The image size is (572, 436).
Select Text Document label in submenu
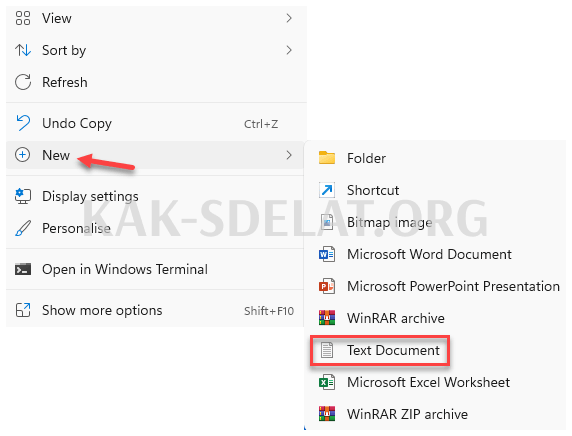click(393, 350)
